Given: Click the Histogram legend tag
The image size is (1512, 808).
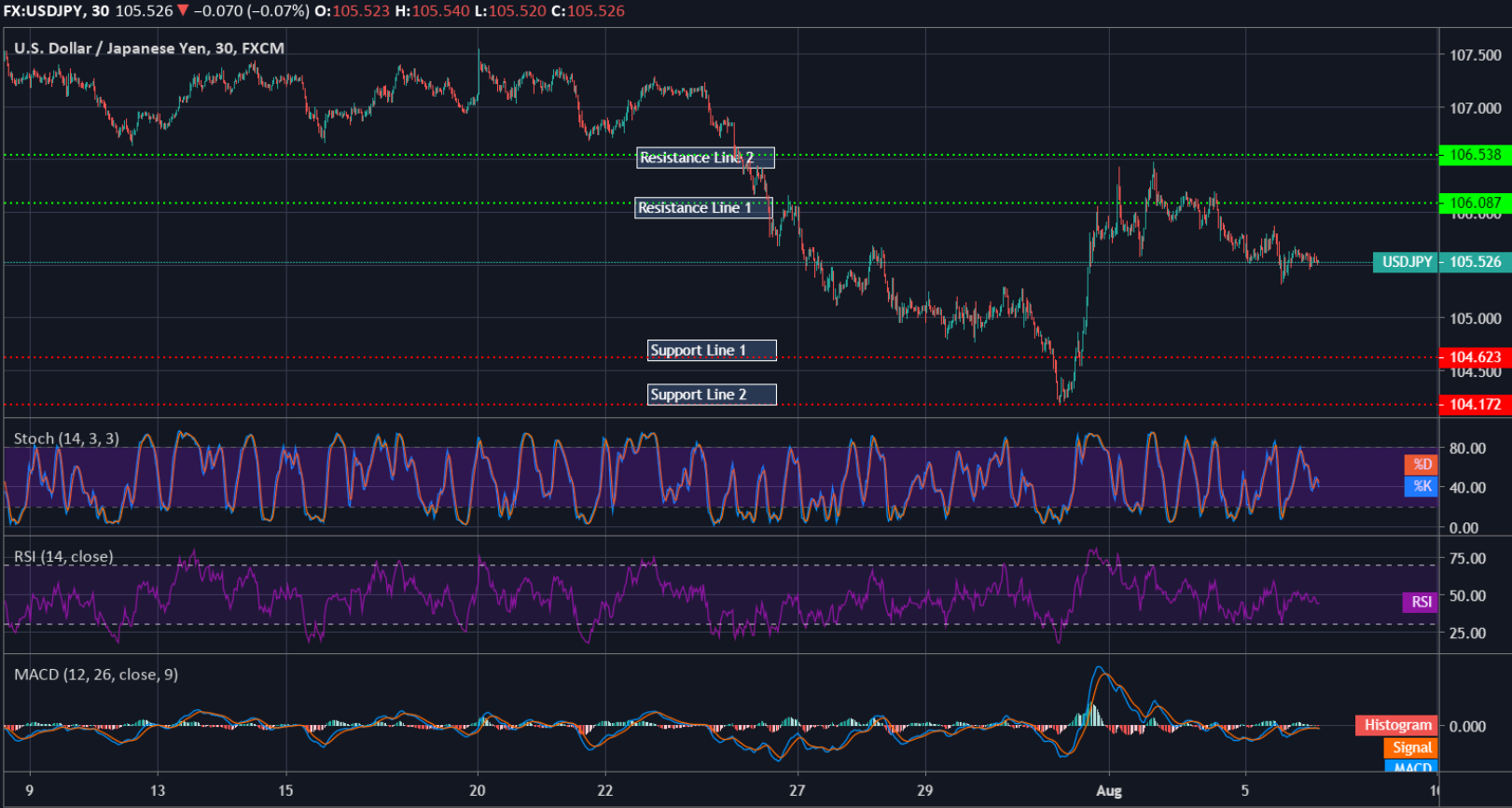Looking at the screenshot, I should [1397, 725].
